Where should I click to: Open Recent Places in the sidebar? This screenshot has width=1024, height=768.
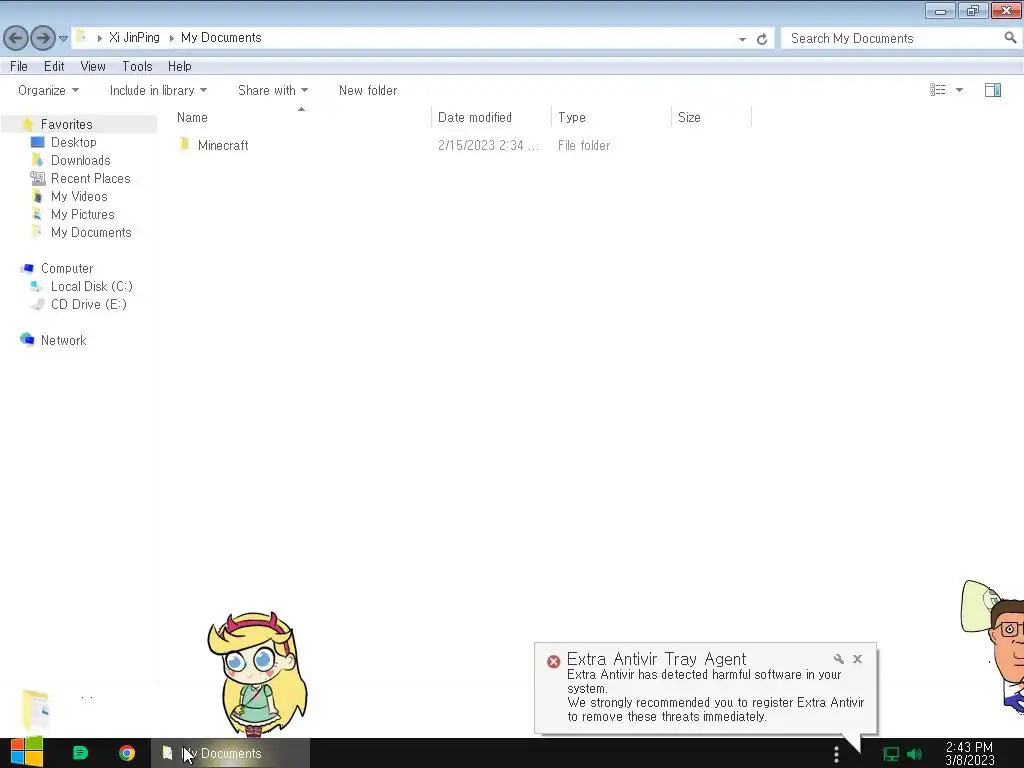click(91, 178)
